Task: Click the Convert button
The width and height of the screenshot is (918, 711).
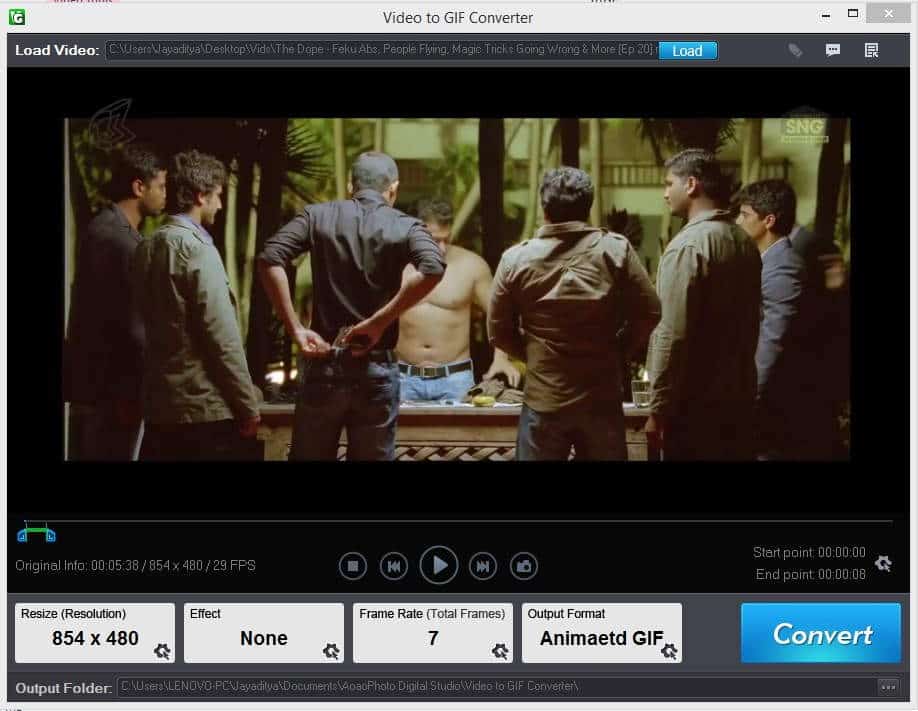Action: coord(820,633)
